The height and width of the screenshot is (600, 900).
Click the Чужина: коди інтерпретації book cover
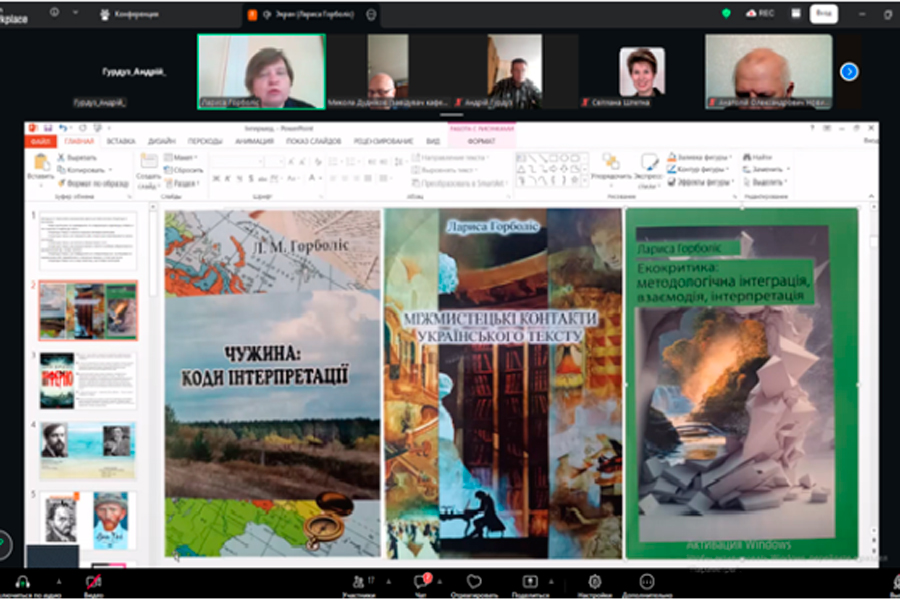[273, 384]
